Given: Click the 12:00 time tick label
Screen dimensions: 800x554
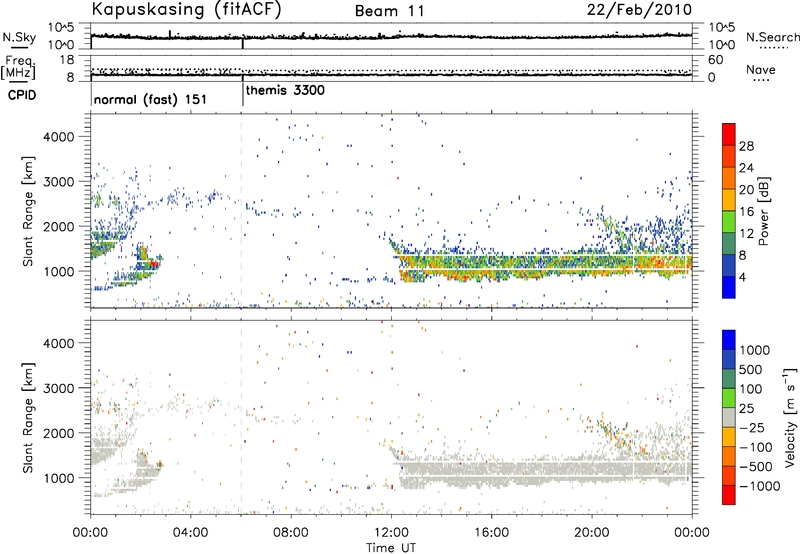Looking at the screenshot, I should [391, 533].
